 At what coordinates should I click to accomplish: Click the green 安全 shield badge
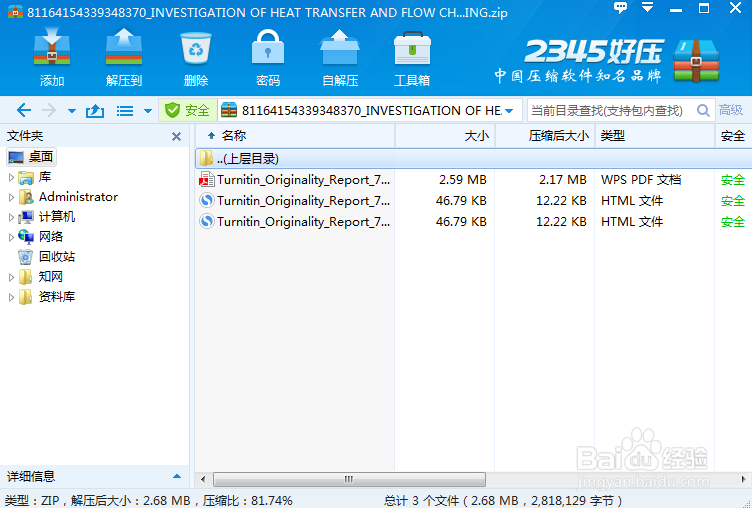(188, 111)
